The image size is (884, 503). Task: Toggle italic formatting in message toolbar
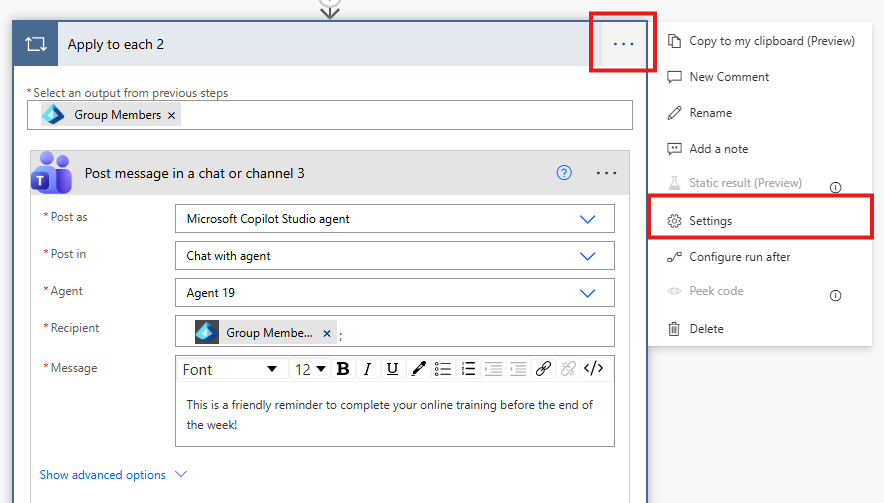pos(367,369)
